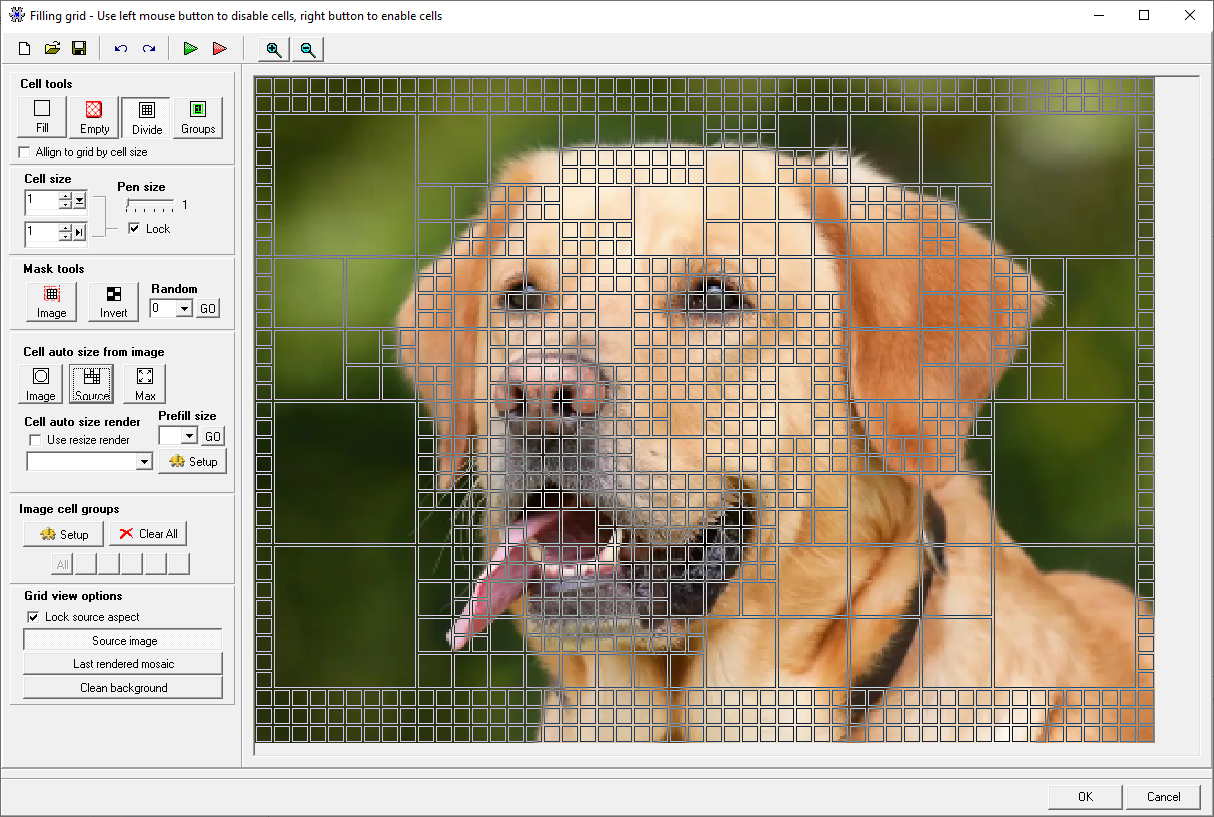The width and height of the screenshot is (1214, 817).
Task: Set cell auto size from Source
Action: pyautogui.click(x=90, y=384)
